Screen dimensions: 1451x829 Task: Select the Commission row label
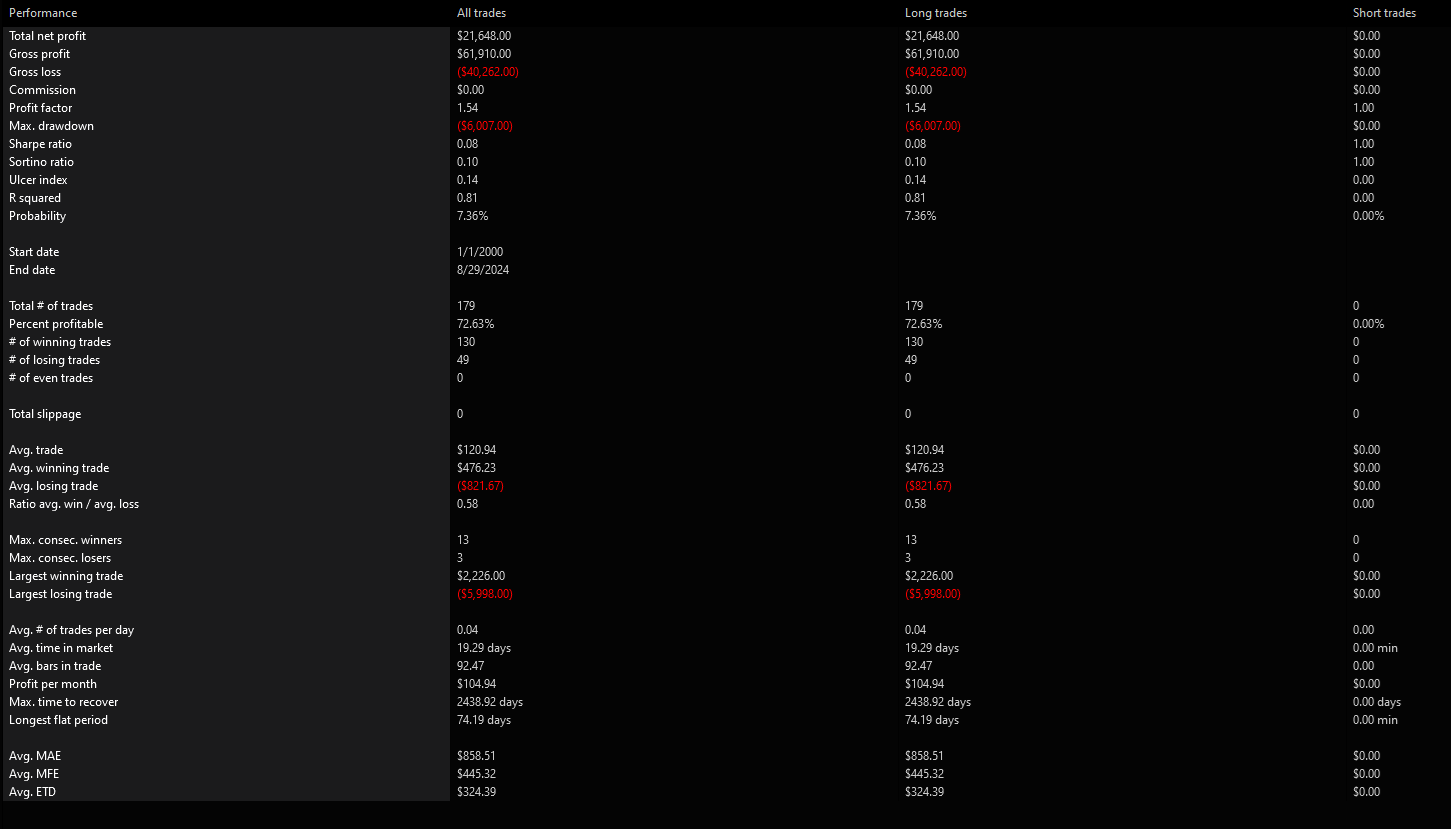click(43, 90)
